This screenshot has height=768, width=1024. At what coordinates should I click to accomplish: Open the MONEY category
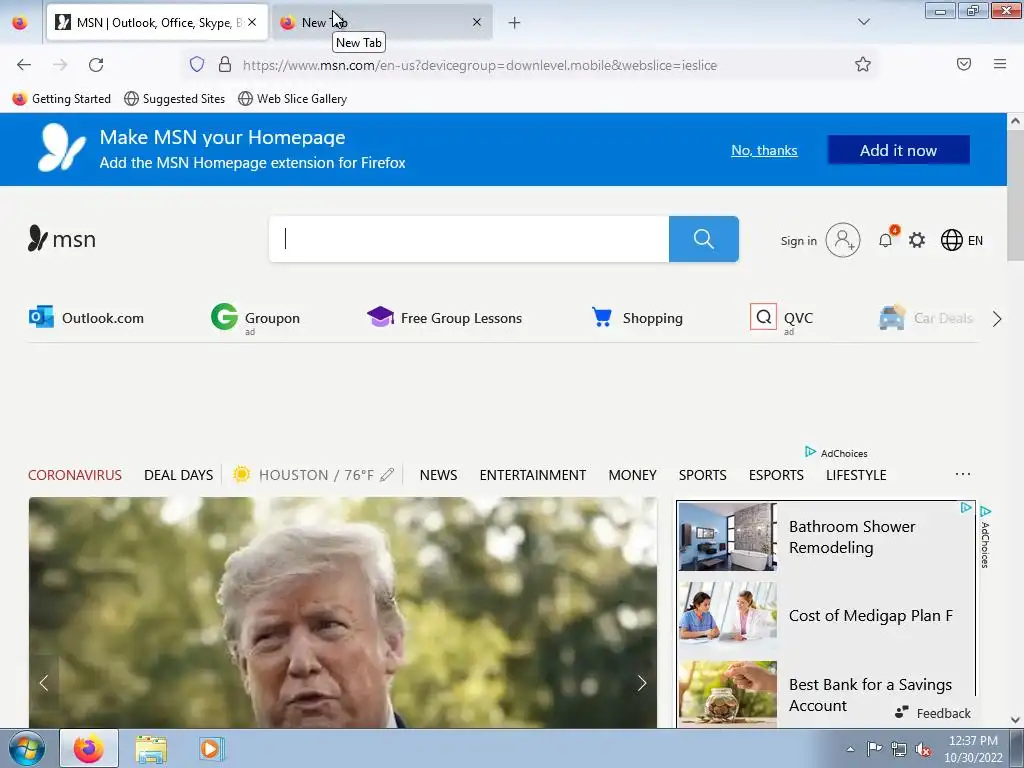[633, 475]
